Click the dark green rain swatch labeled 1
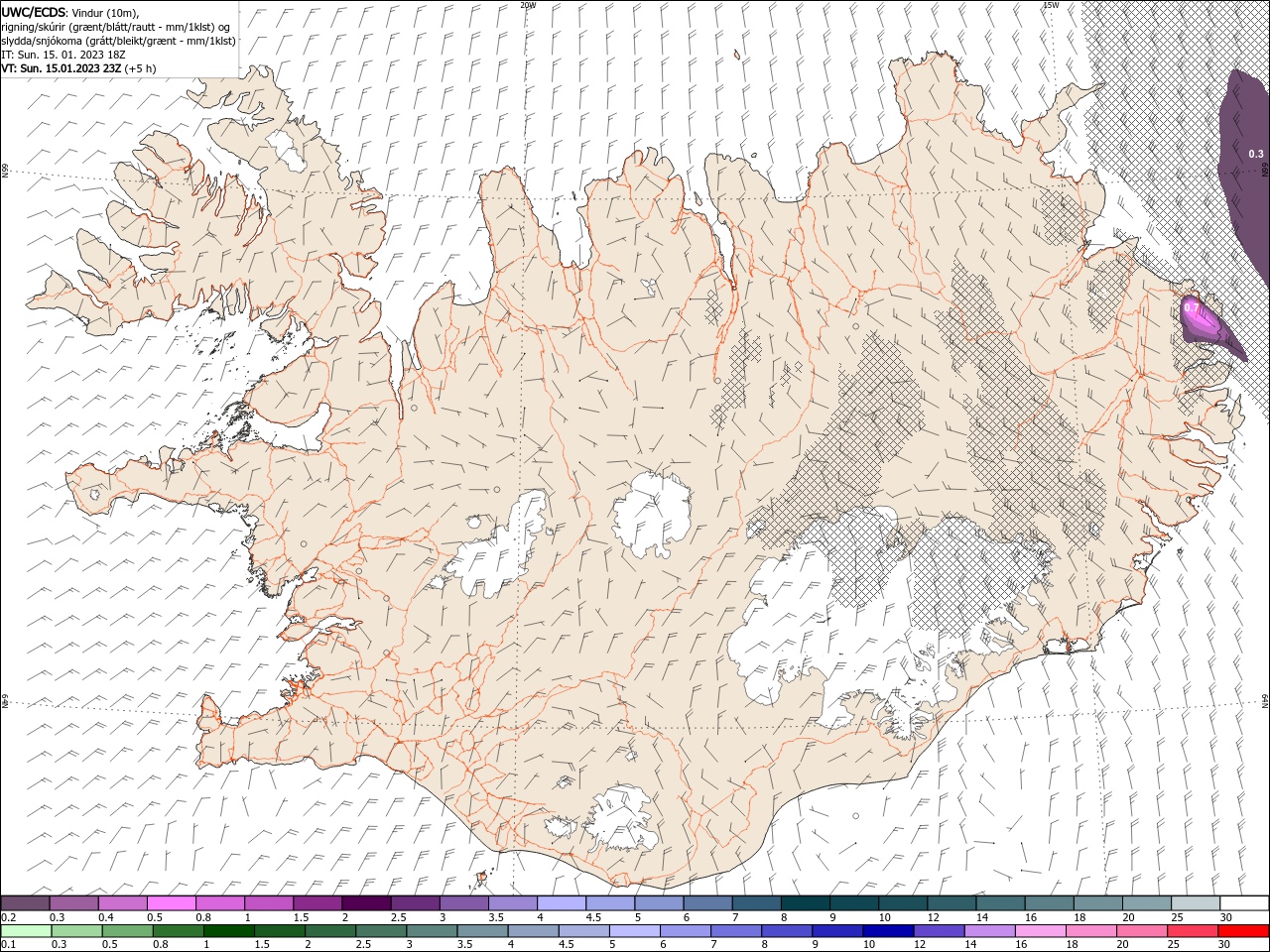 pyautogui.click(x=229, y=931)
